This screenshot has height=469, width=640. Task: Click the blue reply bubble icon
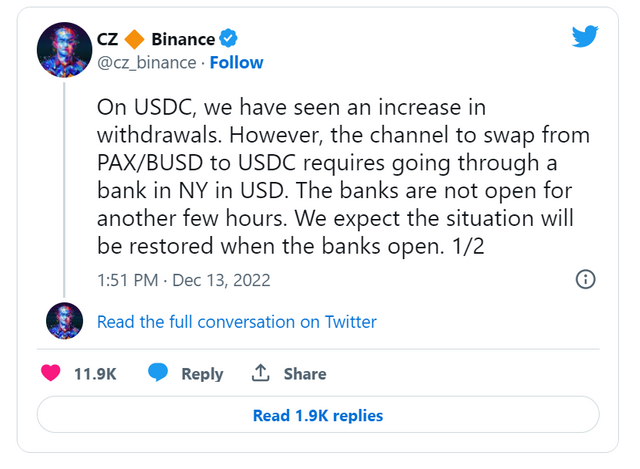pos(158,373)
